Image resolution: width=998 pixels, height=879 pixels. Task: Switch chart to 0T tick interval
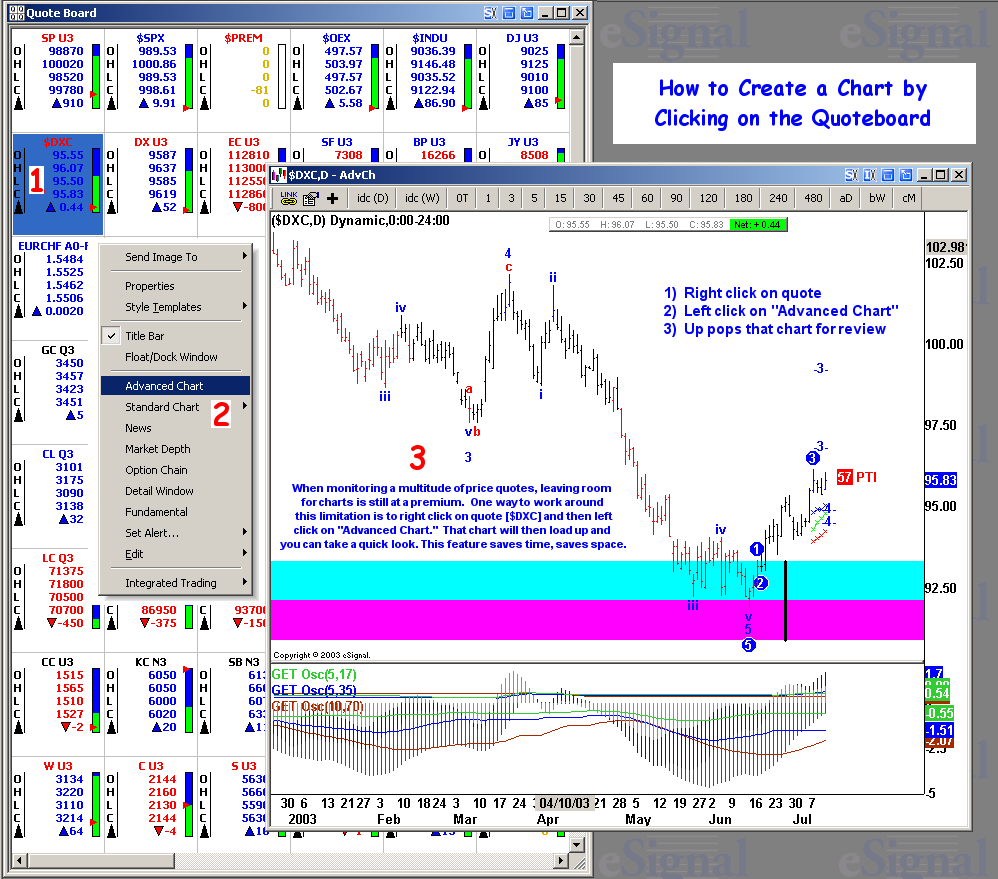click(x=462, y=198)
